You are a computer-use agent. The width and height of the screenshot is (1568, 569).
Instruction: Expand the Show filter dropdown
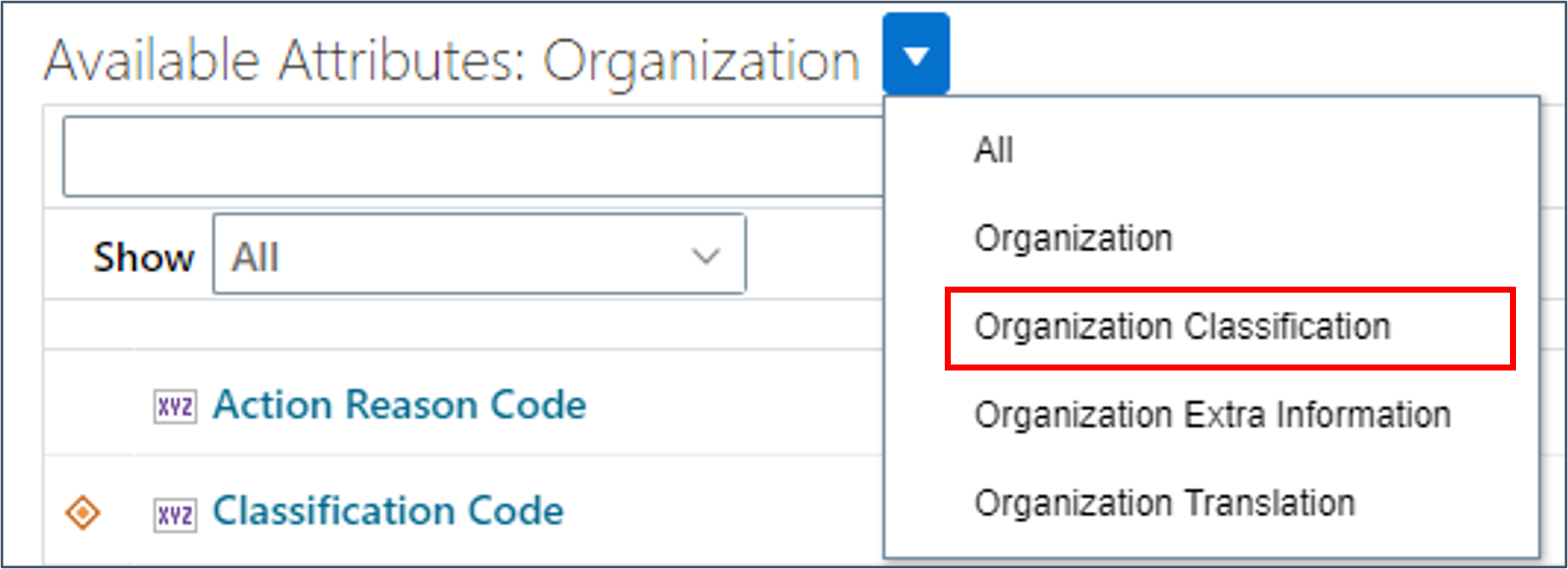coord(479,254)
